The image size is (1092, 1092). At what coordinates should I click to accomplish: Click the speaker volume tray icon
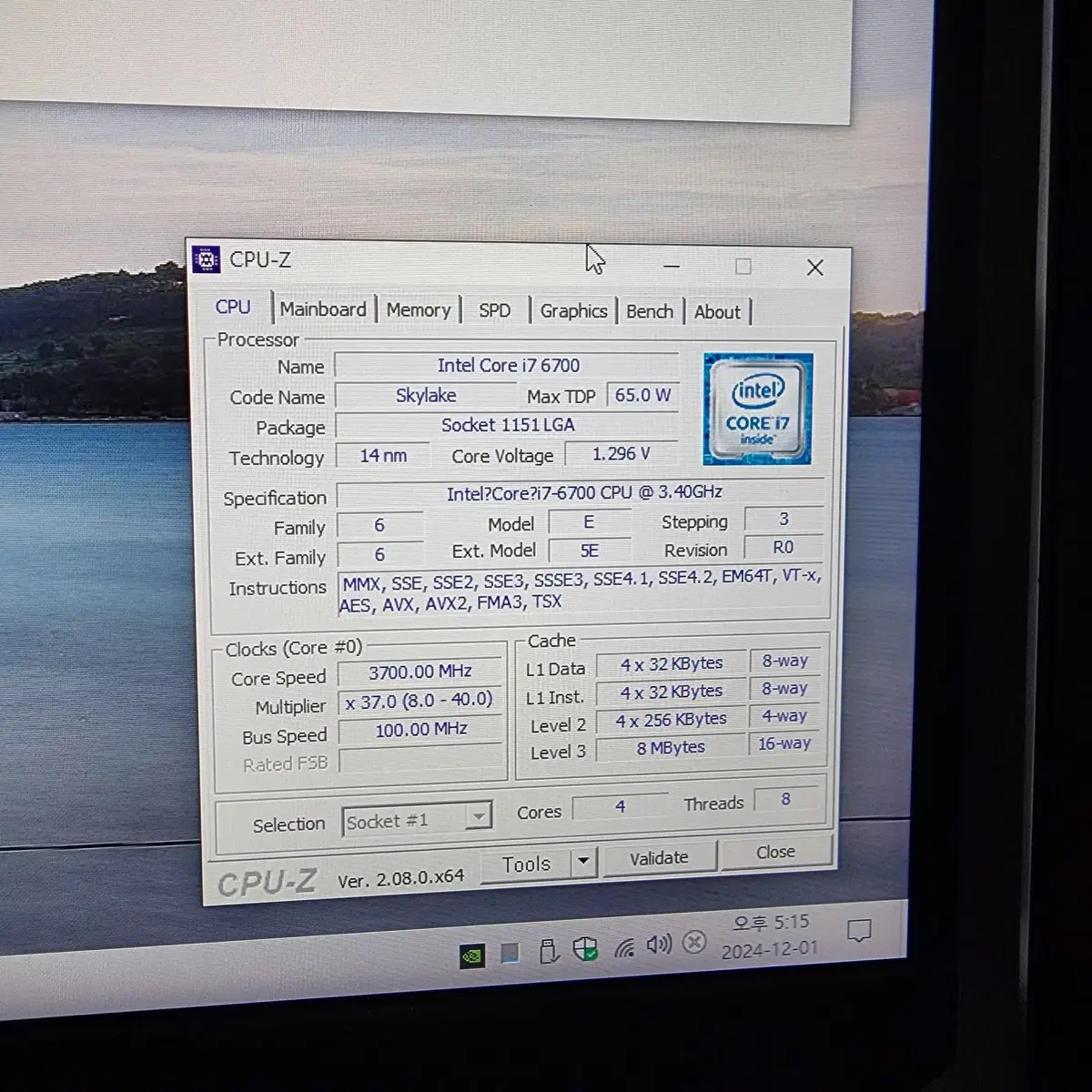[x=659, y=945]
